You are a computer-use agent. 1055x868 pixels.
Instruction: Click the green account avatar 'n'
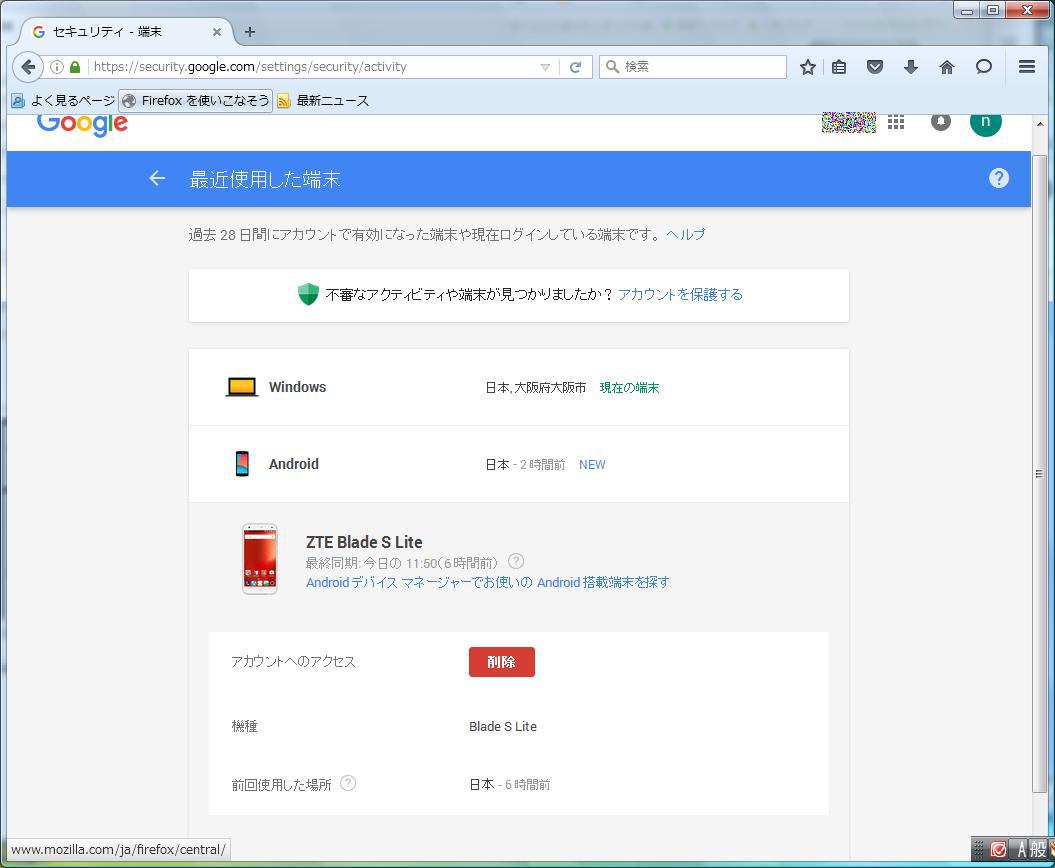(985, 122)
